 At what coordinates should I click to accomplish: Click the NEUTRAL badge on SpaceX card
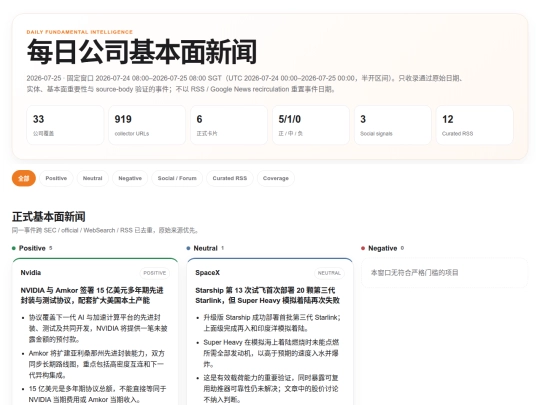click(329, 273)
